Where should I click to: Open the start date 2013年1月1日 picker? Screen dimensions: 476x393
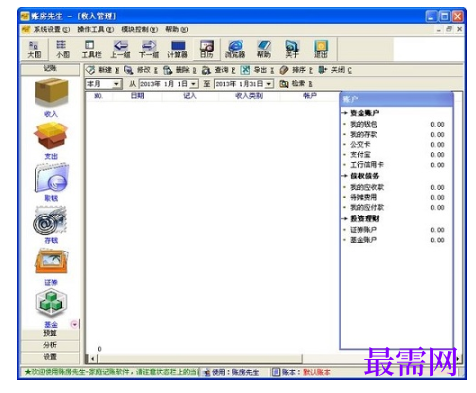[193, 84]
